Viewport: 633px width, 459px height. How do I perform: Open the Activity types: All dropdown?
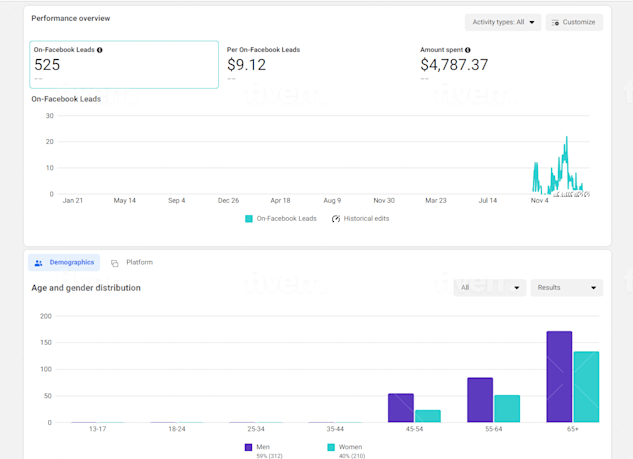coord(503,22)
